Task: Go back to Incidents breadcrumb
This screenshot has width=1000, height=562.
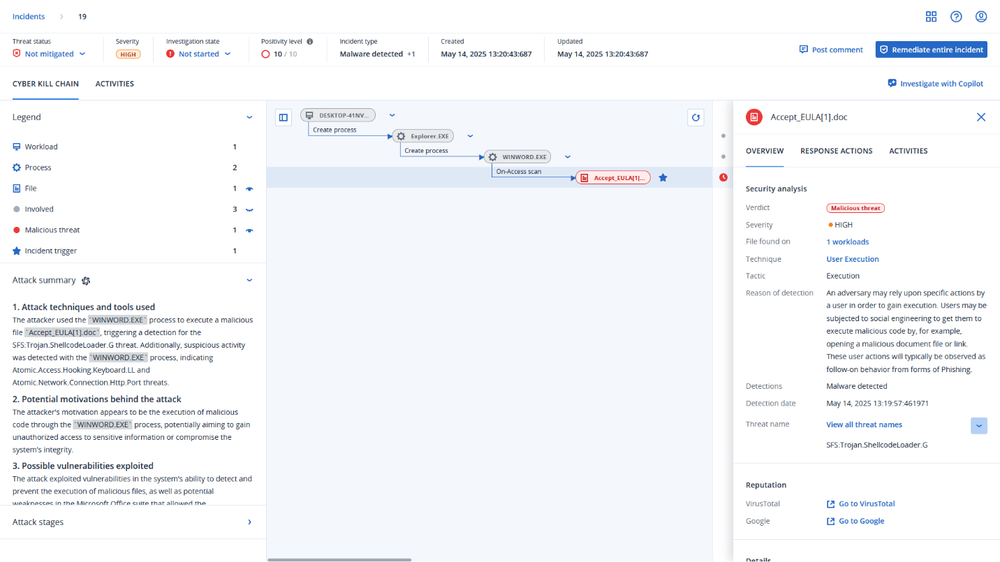Action: [29, 17]
